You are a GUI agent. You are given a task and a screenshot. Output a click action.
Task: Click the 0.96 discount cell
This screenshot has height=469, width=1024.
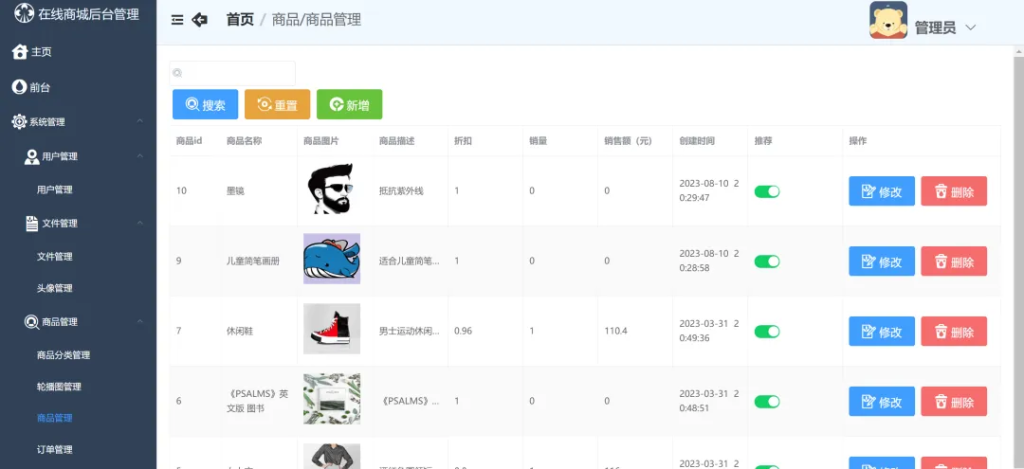463,331
